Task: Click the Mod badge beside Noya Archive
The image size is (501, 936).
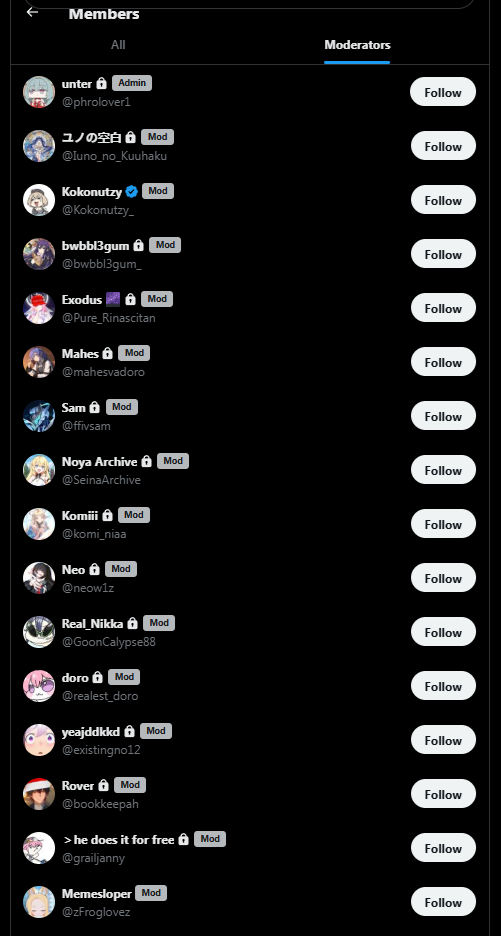Action: pos(173,461)
